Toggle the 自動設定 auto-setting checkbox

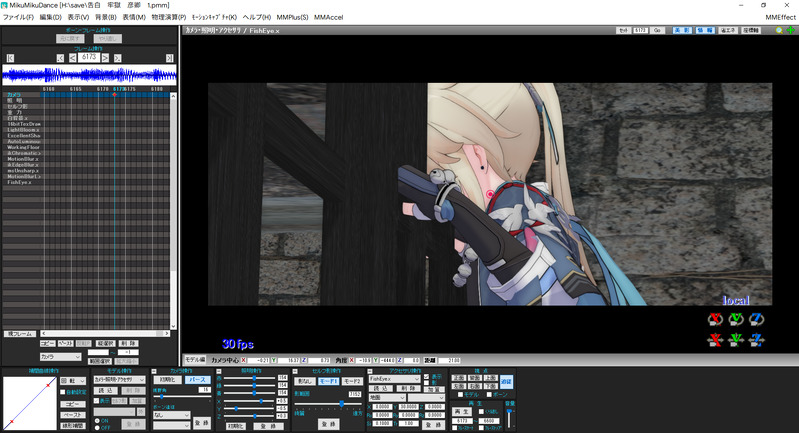tap(63, 392)
